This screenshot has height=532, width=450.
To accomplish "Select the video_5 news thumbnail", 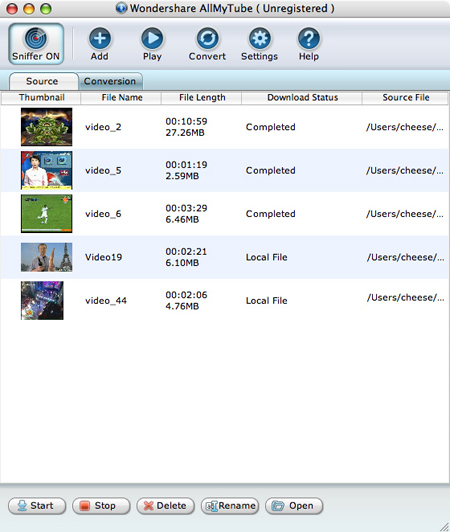I will tap(46, 170).
